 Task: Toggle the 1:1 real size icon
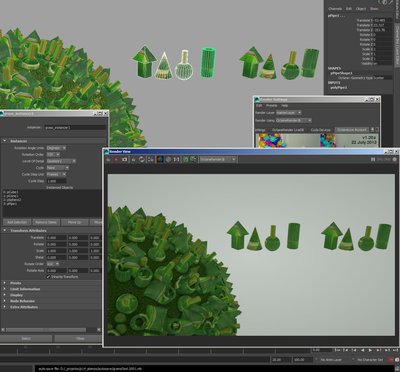(177, 160)
